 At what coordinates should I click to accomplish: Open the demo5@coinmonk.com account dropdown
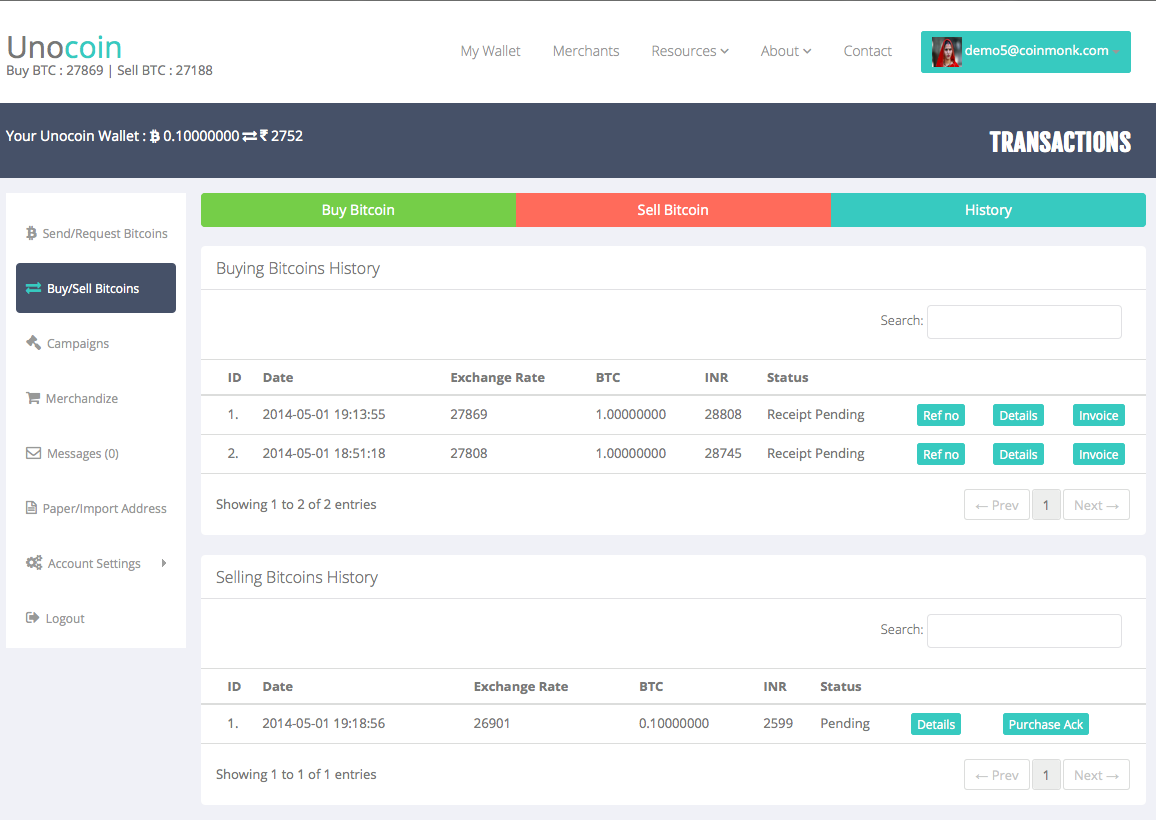coord(1026,52)
